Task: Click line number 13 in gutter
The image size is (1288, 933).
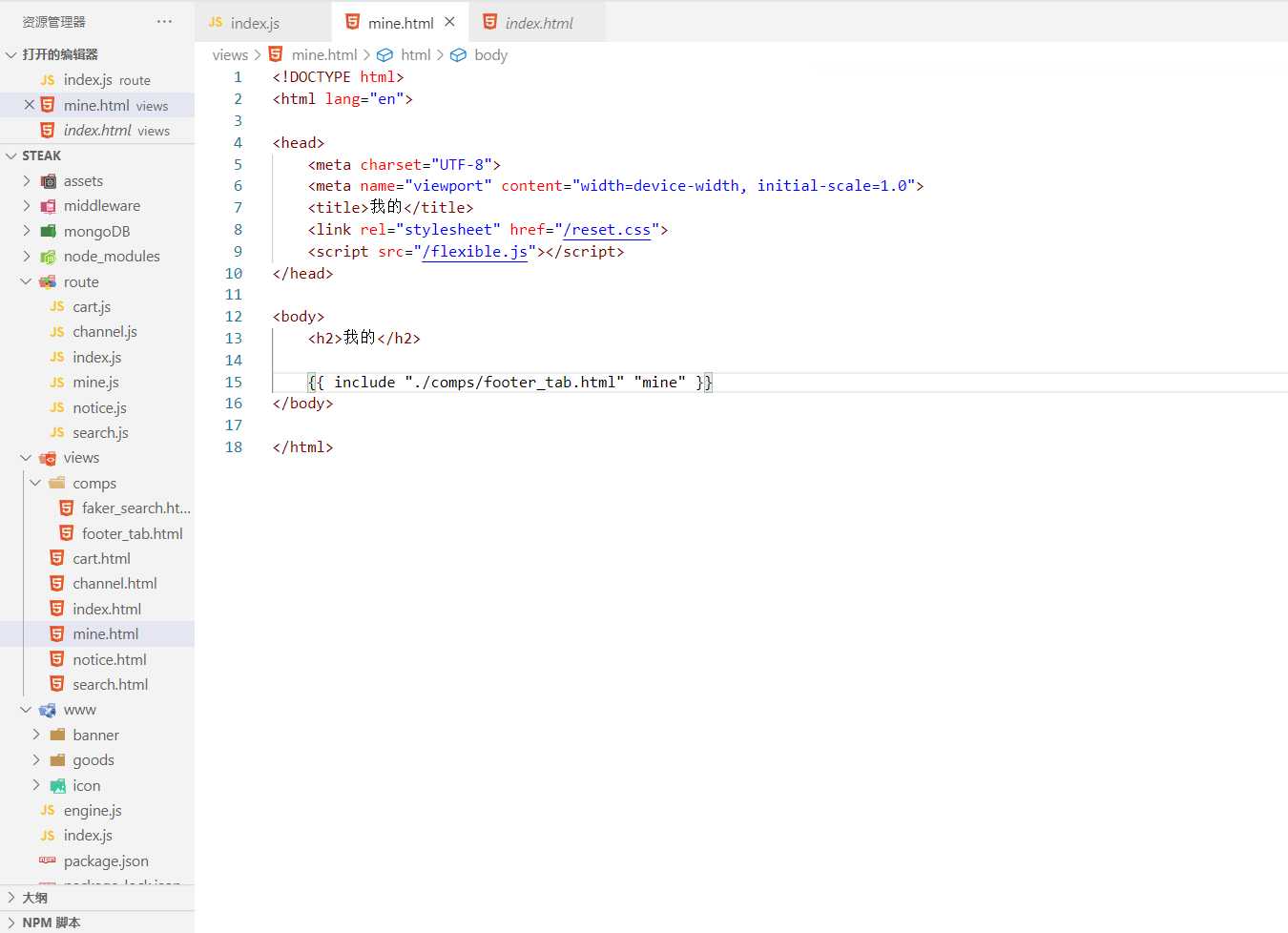Action: [x=234, y=339]
